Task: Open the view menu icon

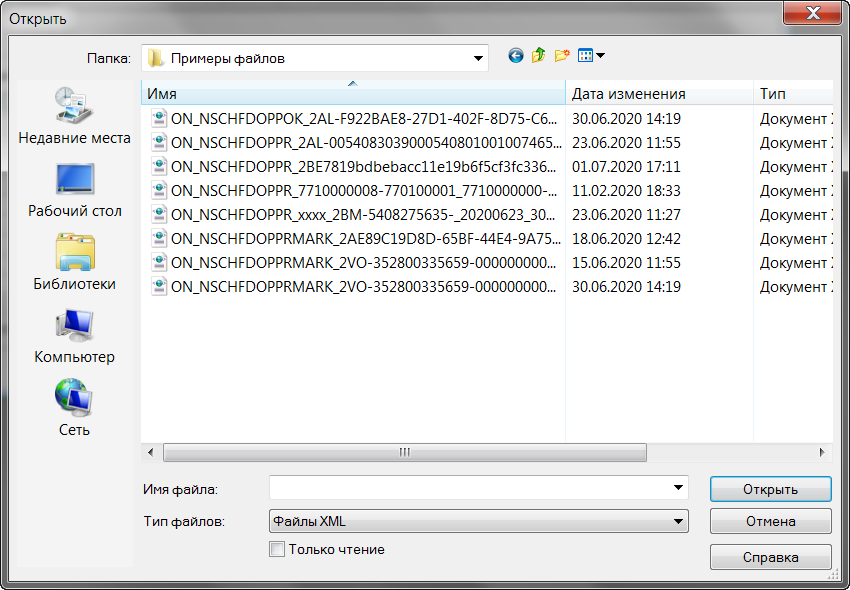Action: [591, 55]
